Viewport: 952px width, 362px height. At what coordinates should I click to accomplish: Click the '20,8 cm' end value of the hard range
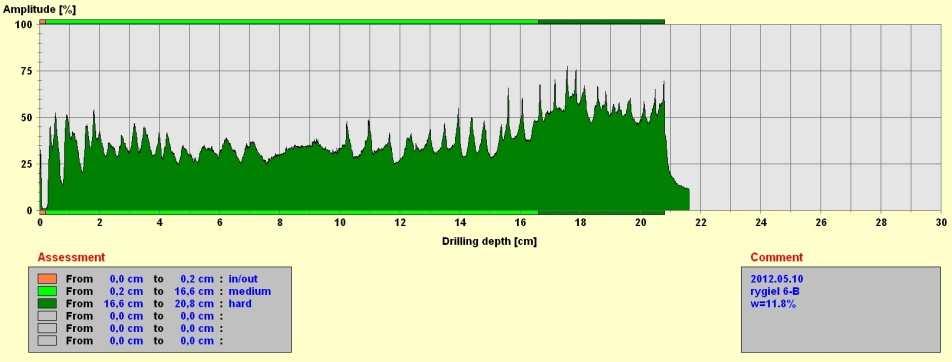194,303
